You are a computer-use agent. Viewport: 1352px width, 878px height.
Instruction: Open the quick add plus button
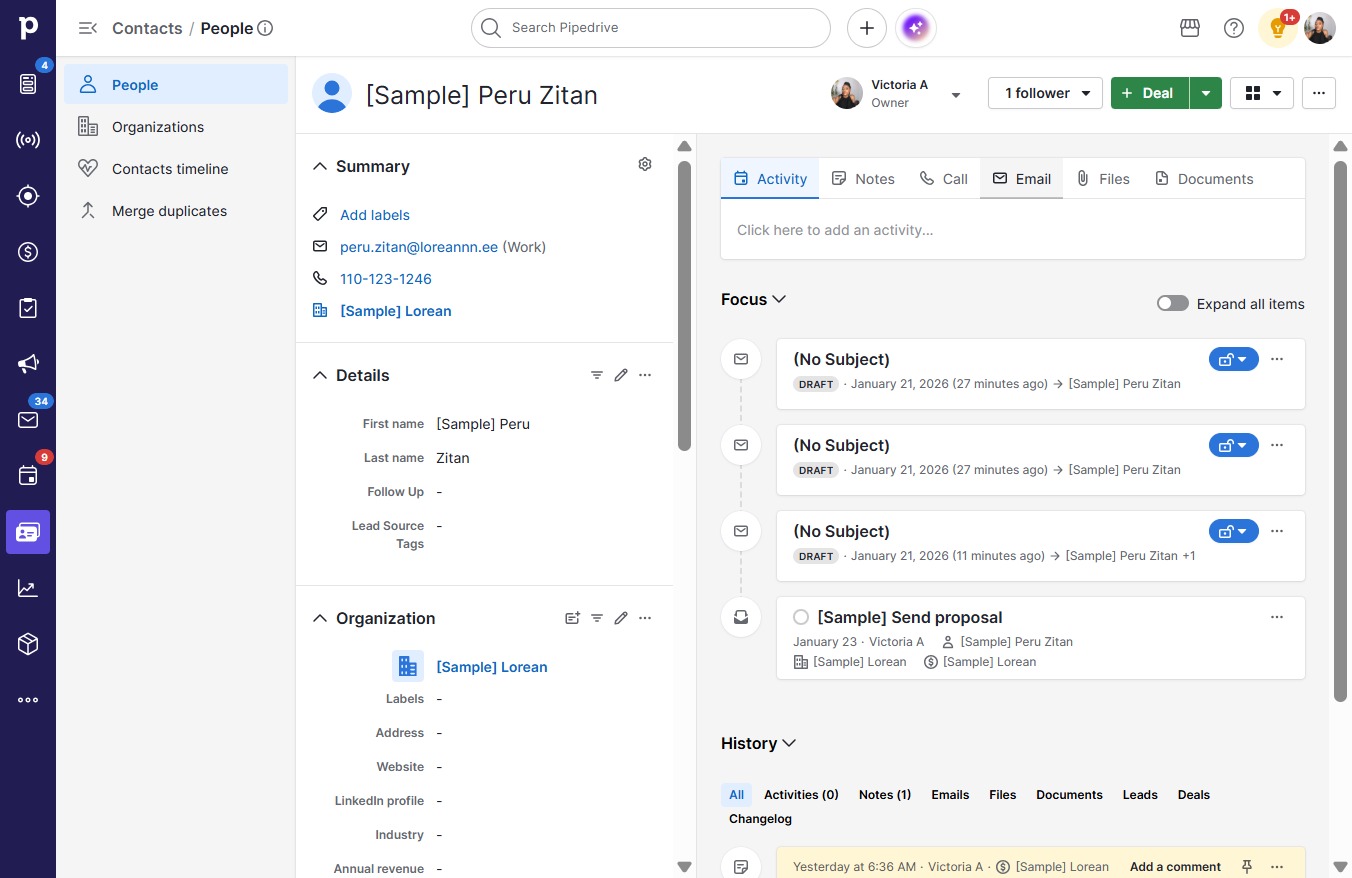pos(867,28)
